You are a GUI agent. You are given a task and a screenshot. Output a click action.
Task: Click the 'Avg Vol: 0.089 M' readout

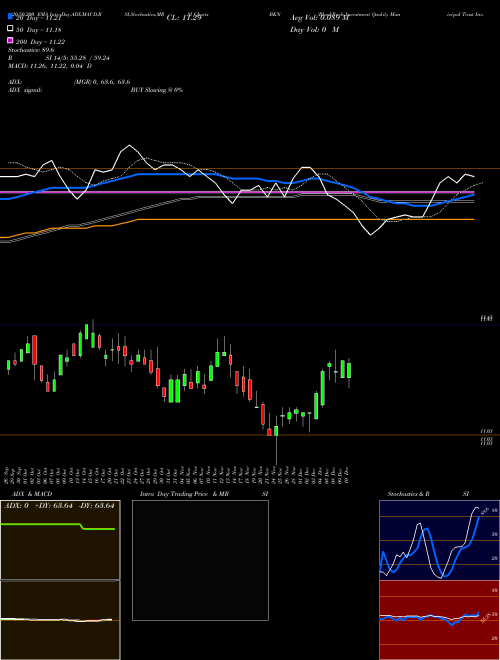pyautogui.click(x=319, y=18)
